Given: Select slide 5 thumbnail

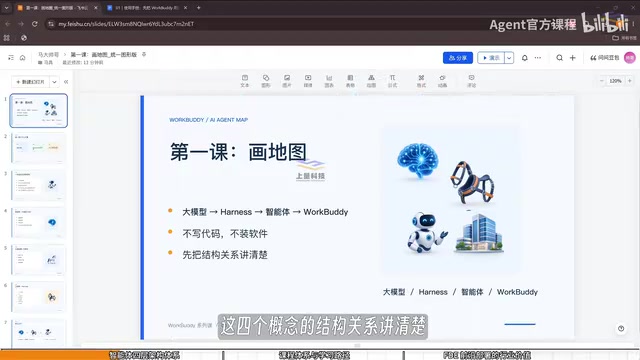Looking at the screenshot, I should pyautogui.click(x=39, y=260).
